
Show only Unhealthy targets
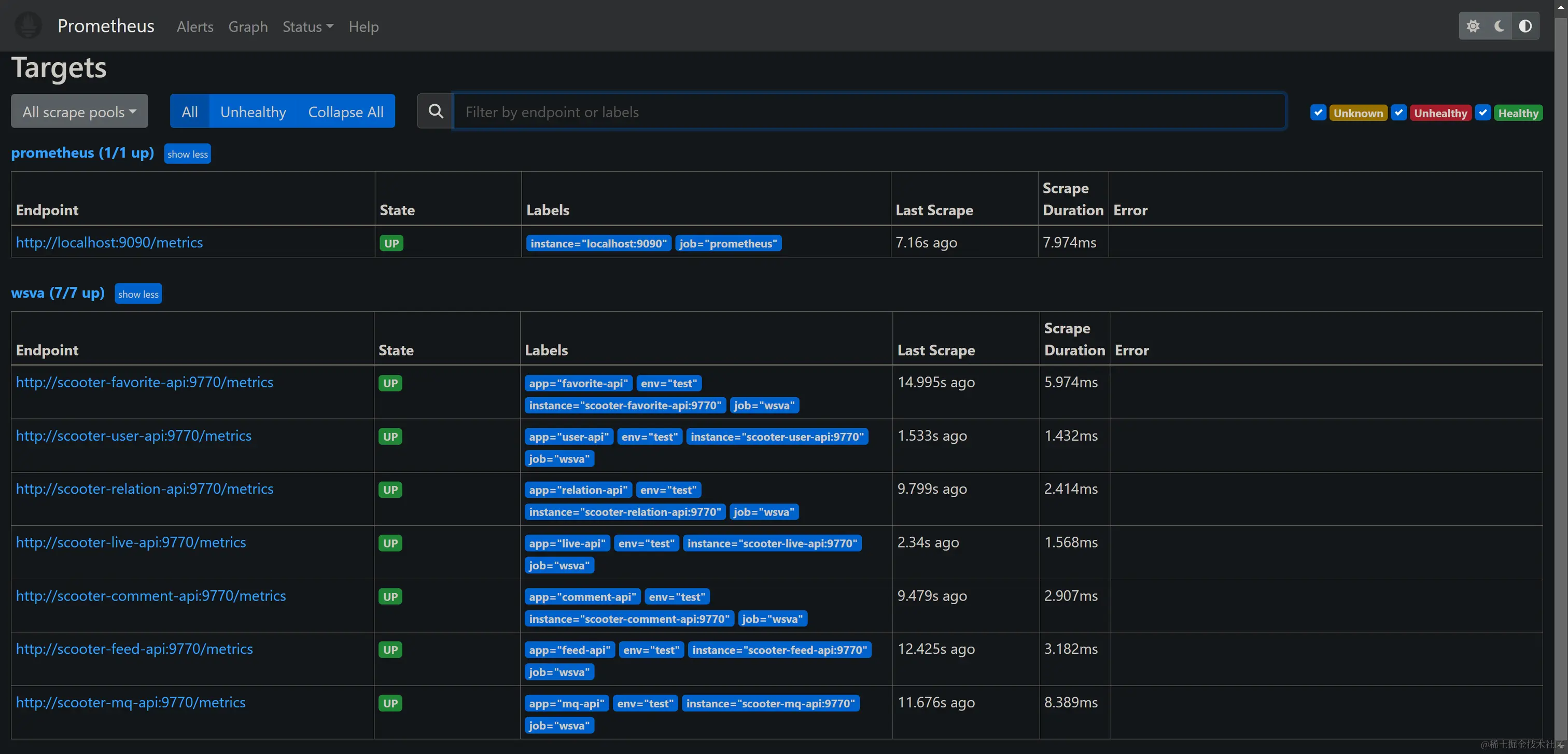tap(253, 111)
